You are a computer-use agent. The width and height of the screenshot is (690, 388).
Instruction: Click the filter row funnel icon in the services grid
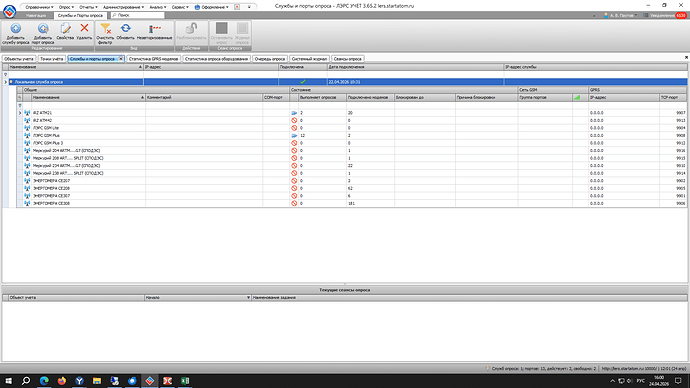click(x=6, y=75)
